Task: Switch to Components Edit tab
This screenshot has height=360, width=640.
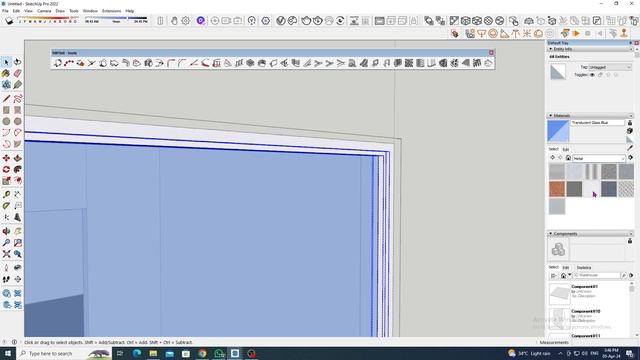Action: pyautogui.click(x=565, y=268)
